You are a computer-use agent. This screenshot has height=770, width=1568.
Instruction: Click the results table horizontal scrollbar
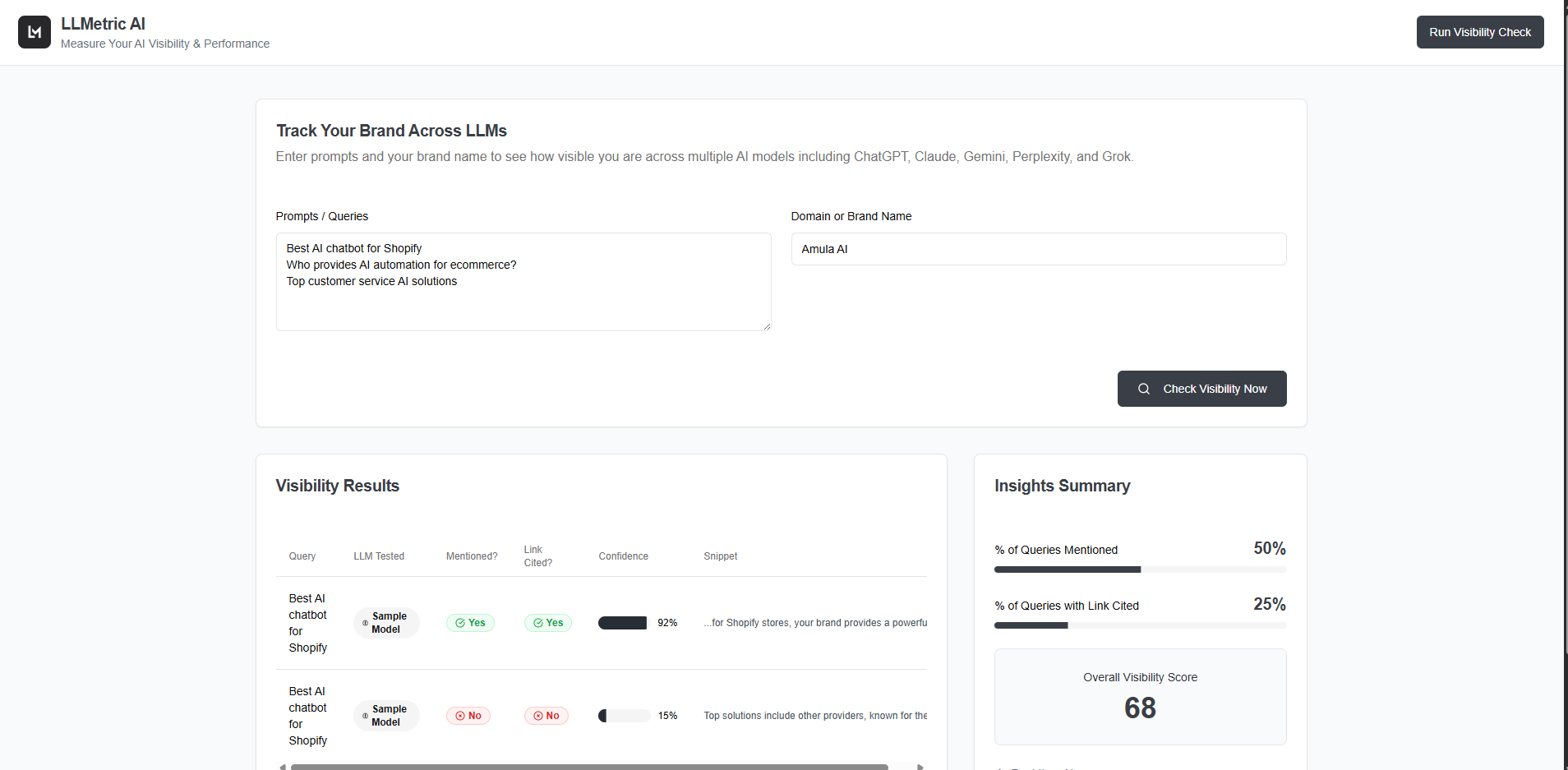pyautogui.click(x=588, y=767)
